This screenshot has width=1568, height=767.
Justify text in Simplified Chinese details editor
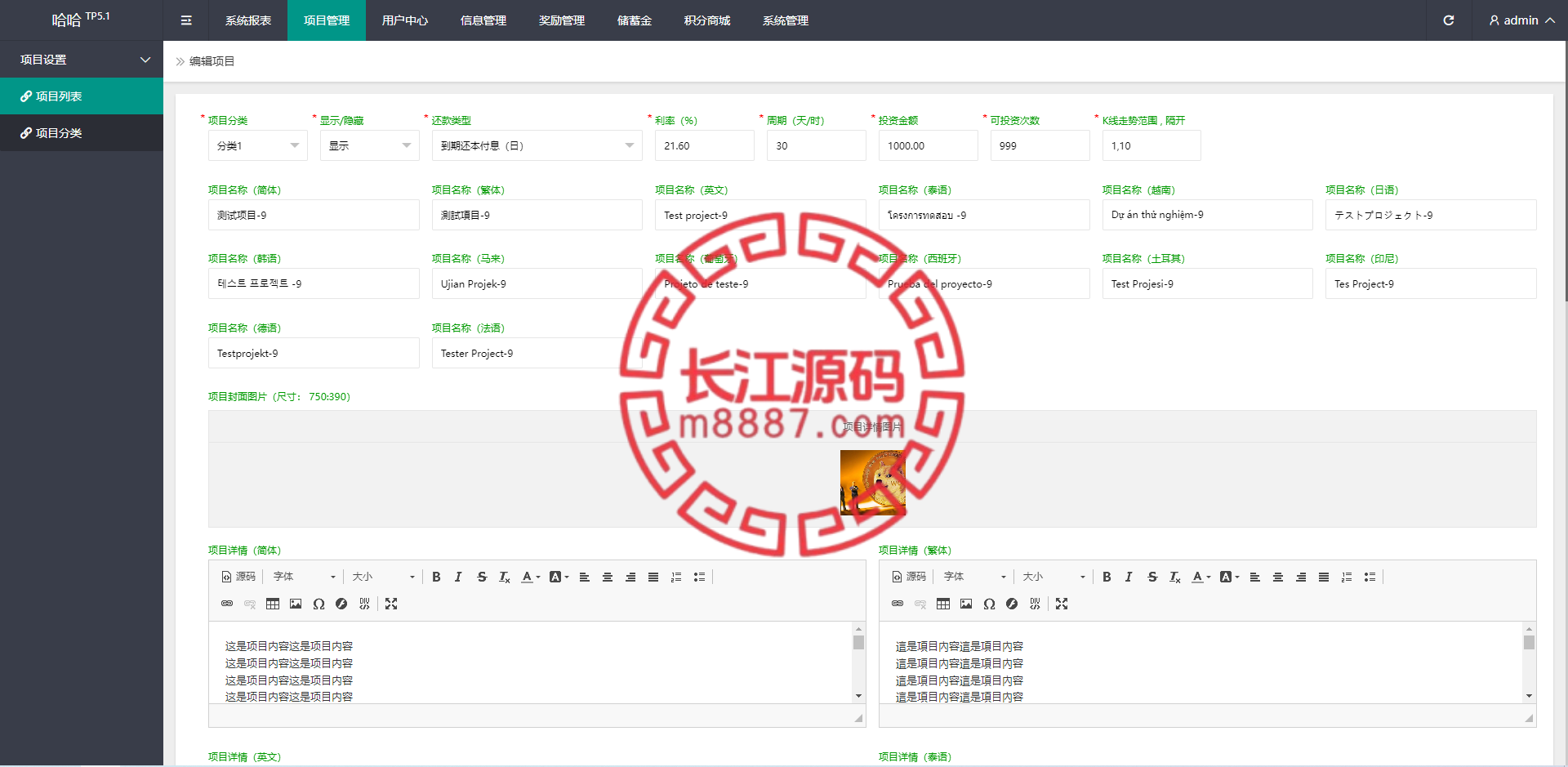pos(653,577)
